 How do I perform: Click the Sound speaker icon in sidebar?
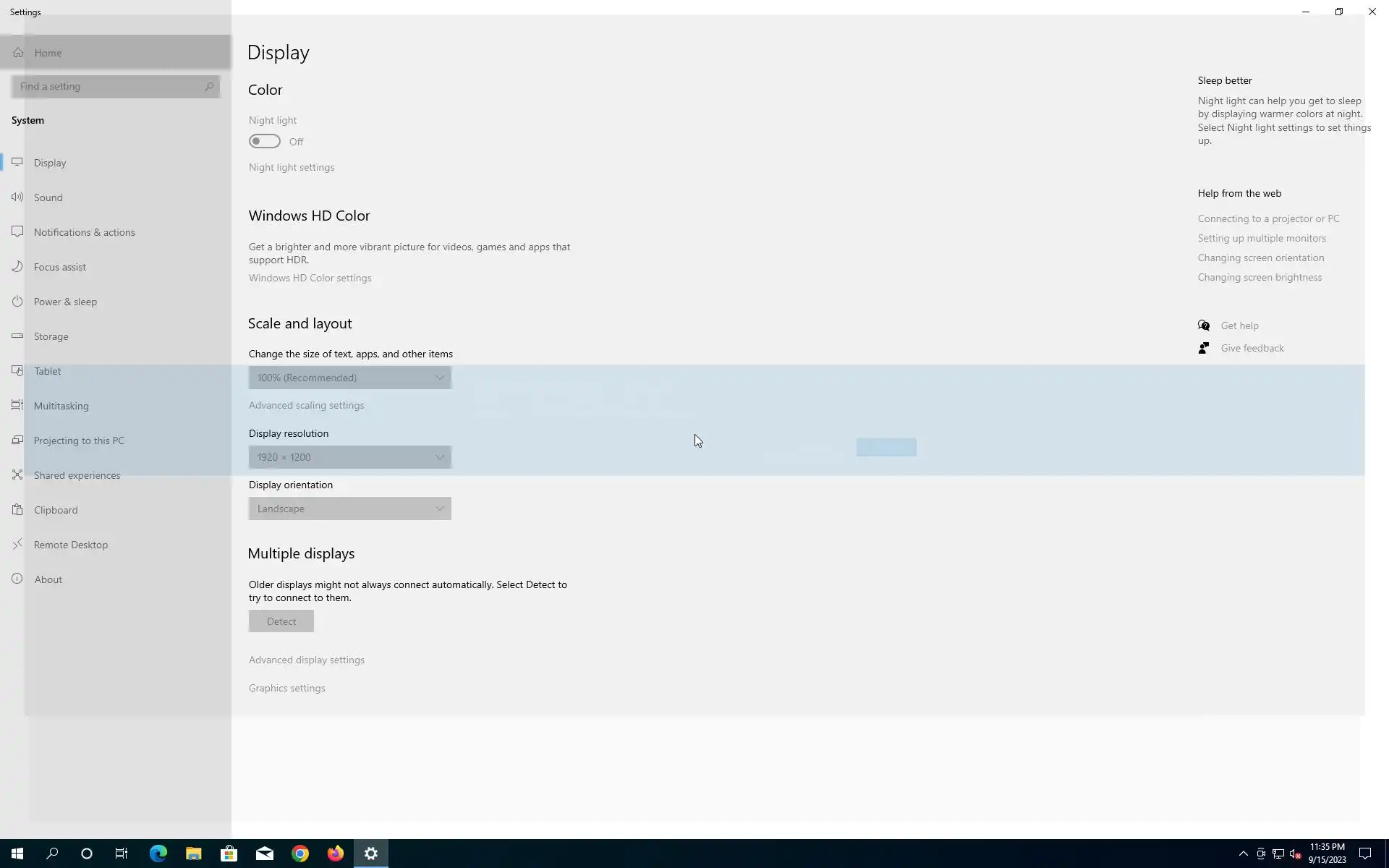(x=17, y=197)
